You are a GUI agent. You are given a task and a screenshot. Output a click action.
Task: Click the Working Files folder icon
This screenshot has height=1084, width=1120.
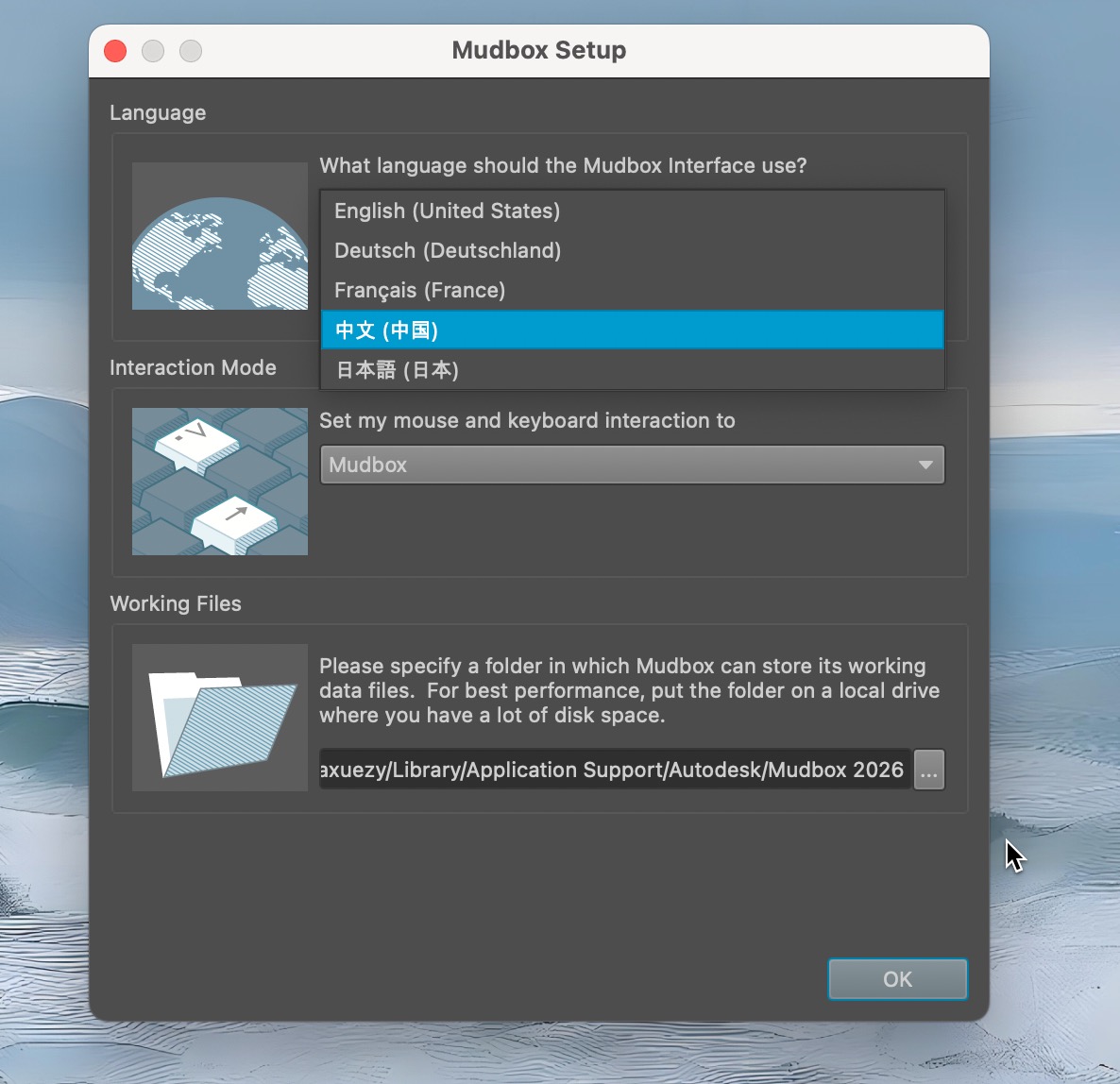point(219,718)
